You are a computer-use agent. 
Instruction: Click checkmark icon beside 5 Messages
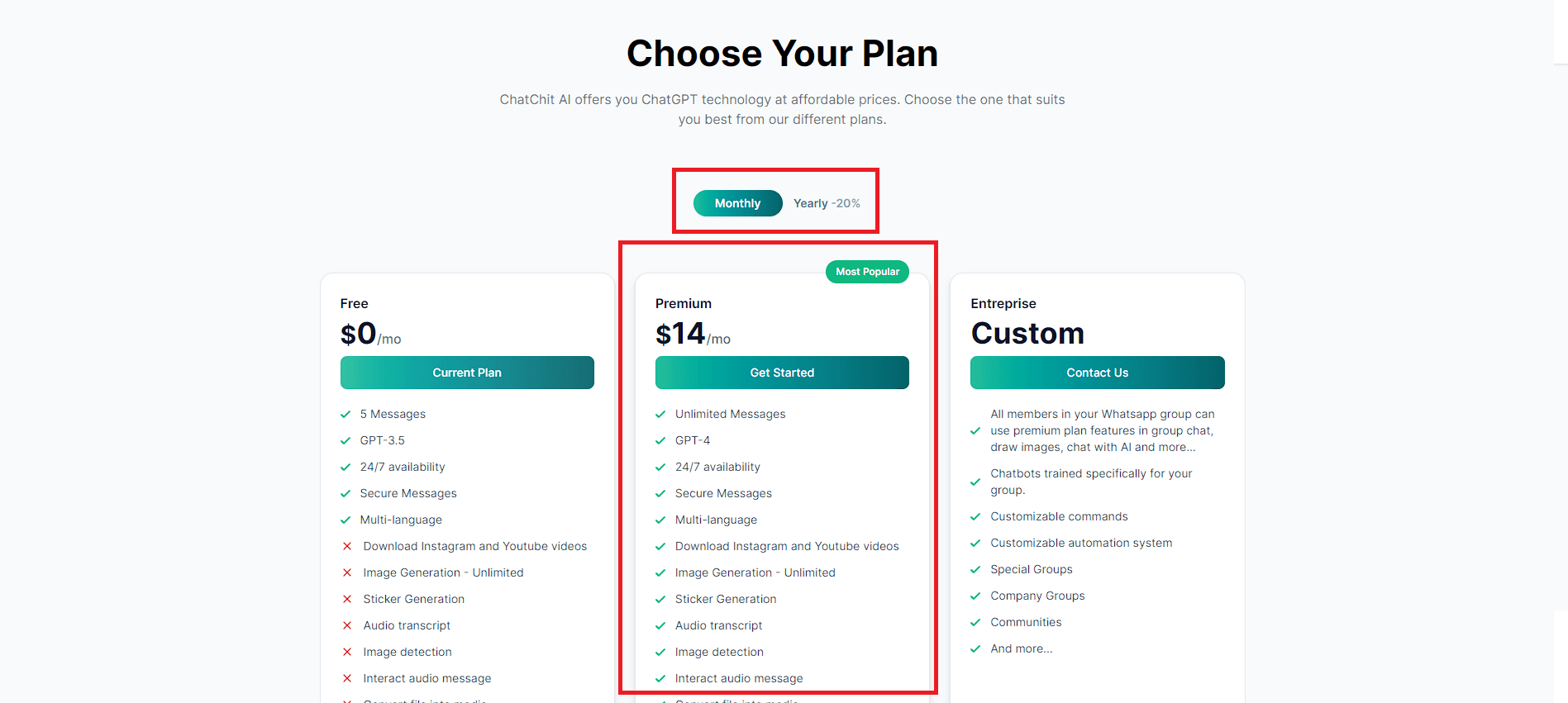pos(346,415)
